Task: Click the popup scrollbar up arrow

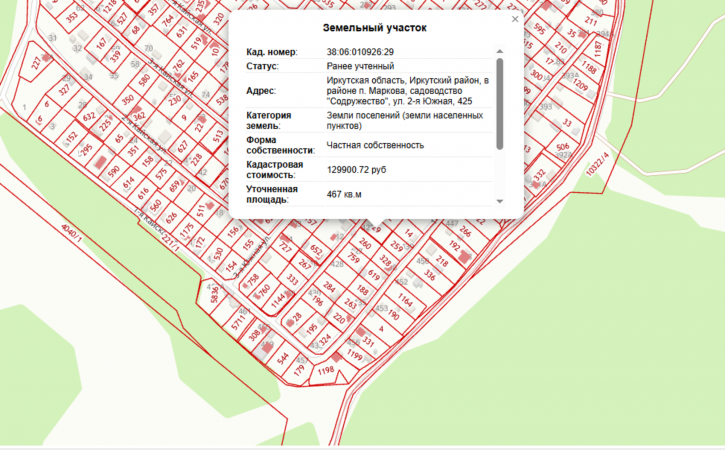Action: tap(499, 51)
